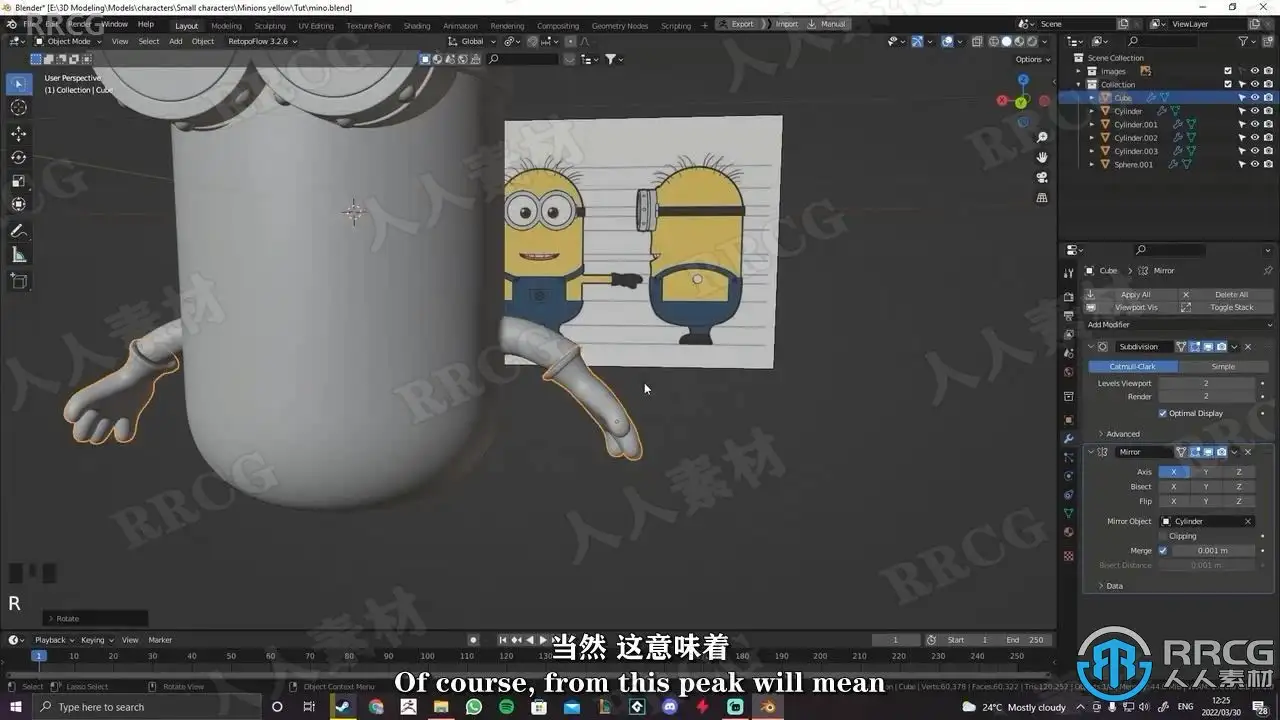The height and width of the screenshot is (720, 1280).
Task: Disable render for Cylinder.002 camera icon
Action: (x=1268, y=138)
